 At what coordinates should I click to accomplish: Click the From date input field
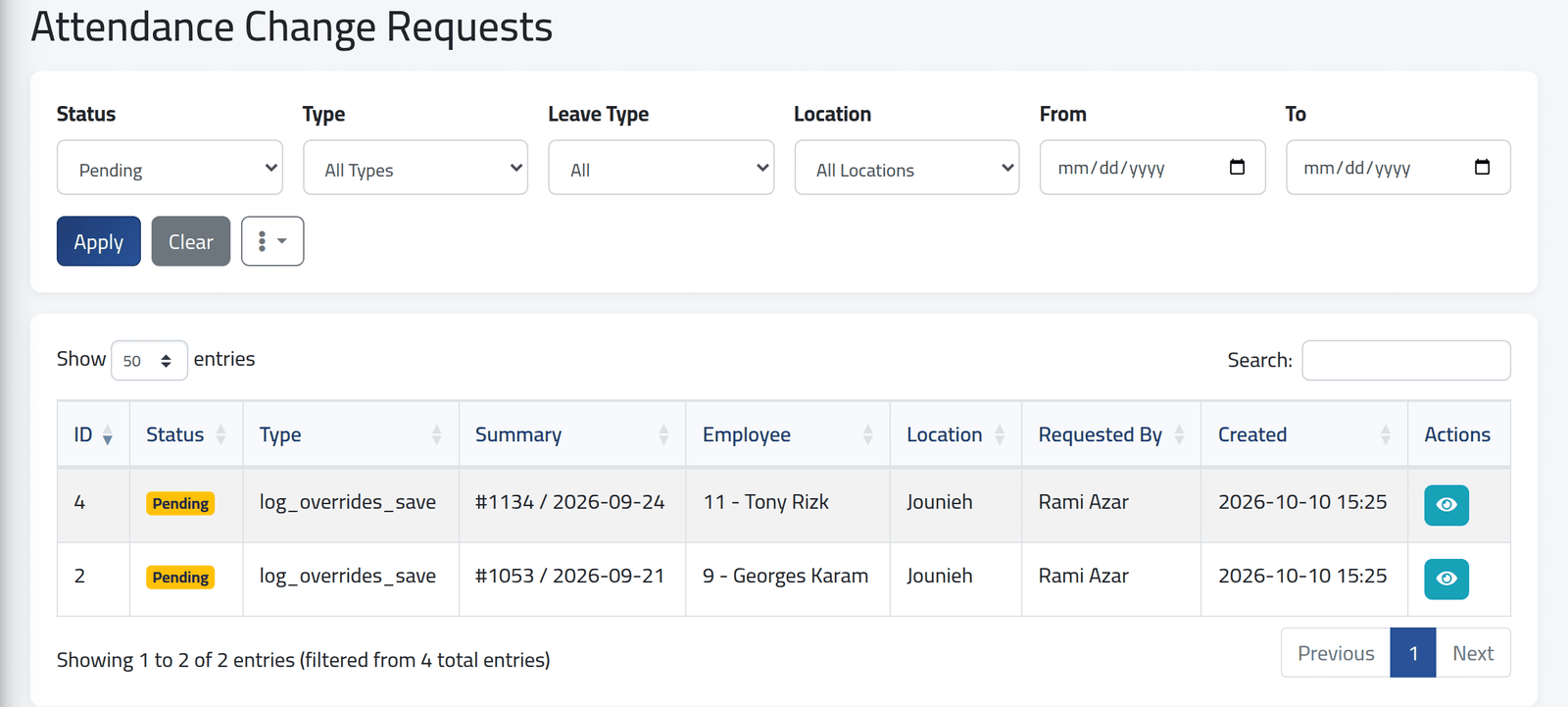pos(1152,168)
